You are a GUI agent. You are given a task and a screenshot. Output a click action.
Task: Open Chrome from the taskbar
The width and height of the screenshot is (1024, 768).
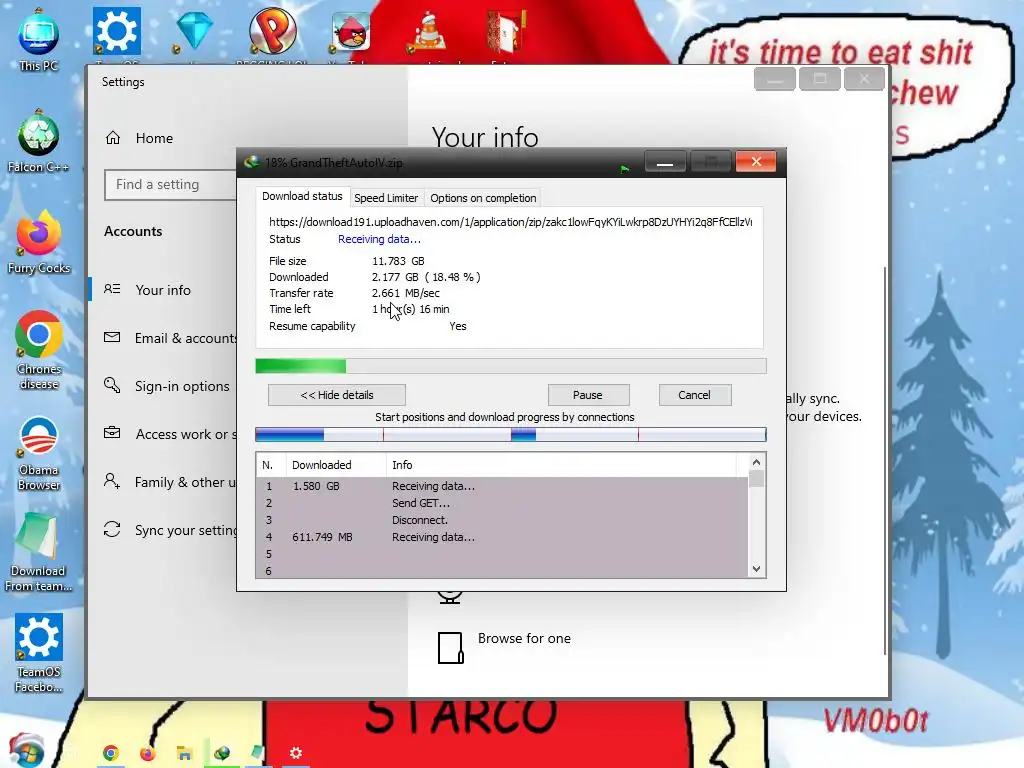click(x=110, y=753)
